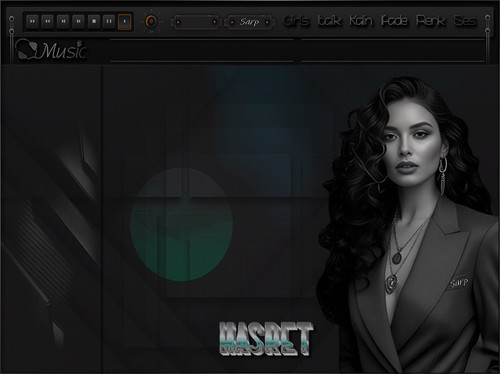Click the fast-forward button in player controls
The height and width of the screenshot is (374, 500).
click(x=33, y=21)
